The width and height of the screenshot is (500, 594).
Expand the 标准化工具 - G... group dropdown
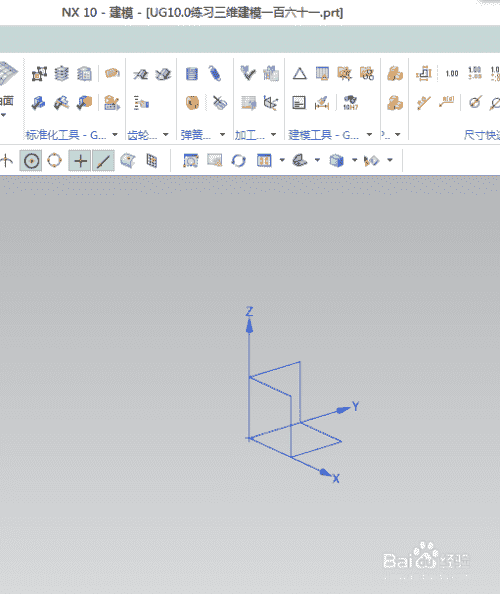point(115,134)
